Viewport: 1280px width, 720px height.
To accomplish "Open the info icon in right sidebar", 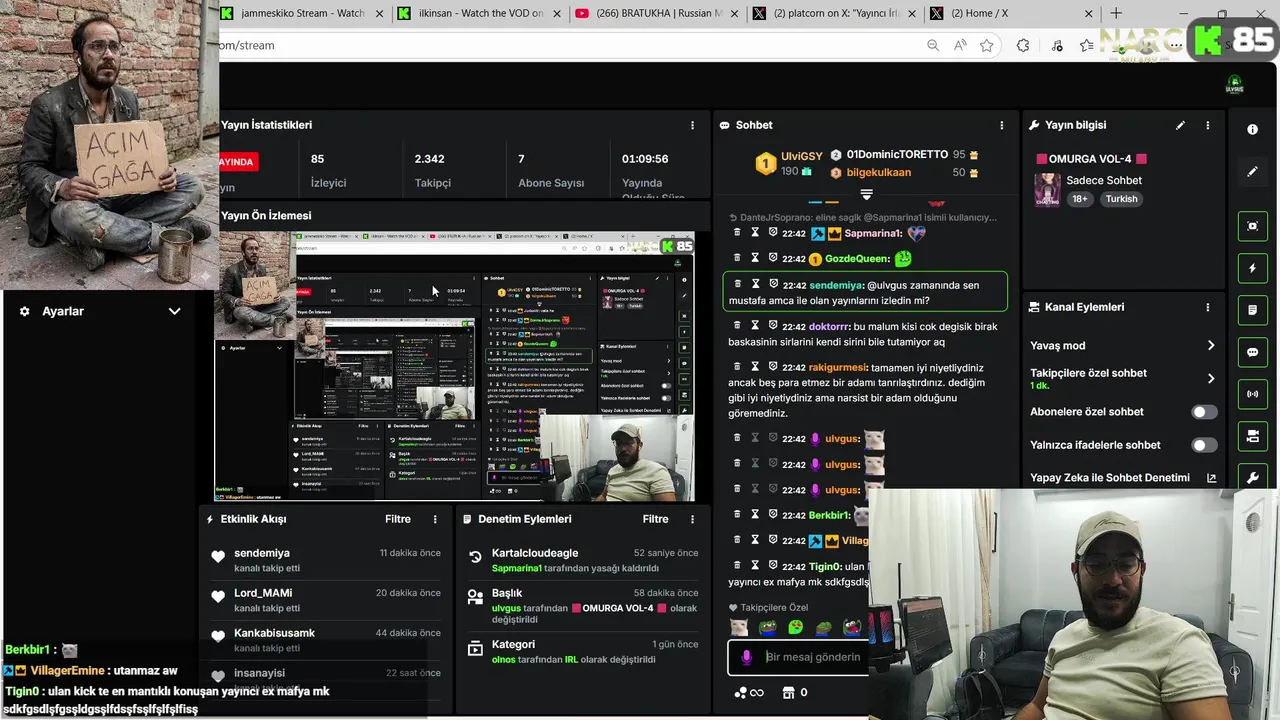I will tap(1252, 130).
